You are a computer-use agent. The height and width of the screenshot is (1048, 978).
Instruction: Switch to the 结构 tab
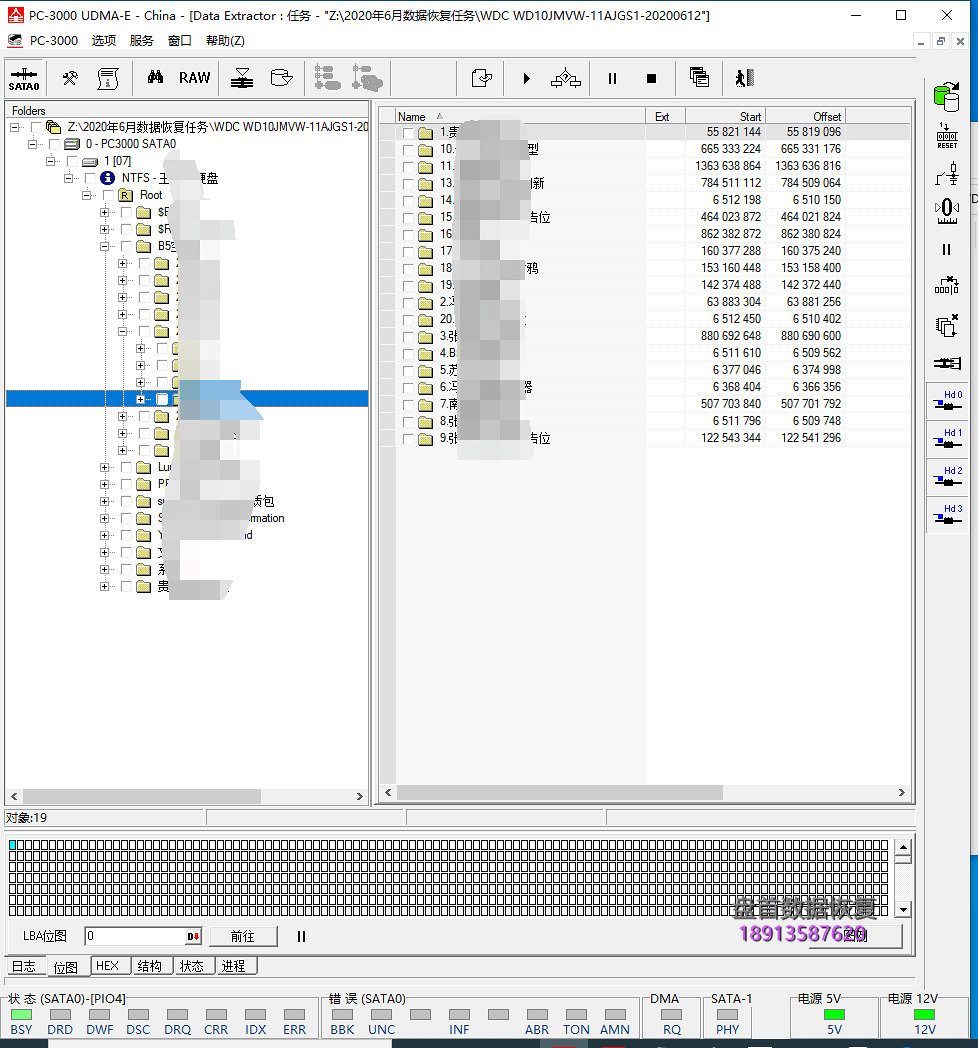[x=150, y=966]
